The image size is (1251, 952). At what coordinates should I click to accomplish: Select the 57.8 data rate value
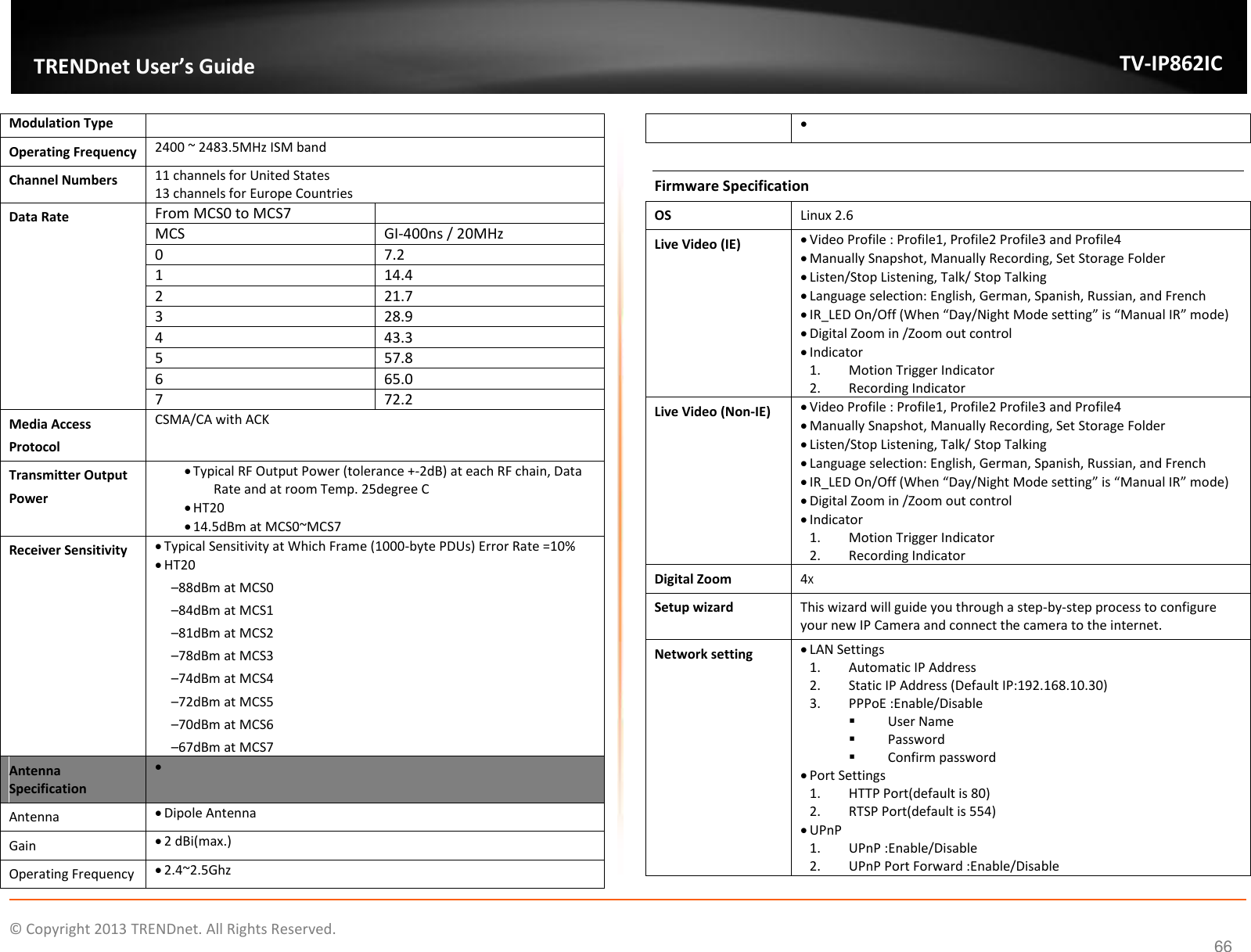(x=398, y=357)
